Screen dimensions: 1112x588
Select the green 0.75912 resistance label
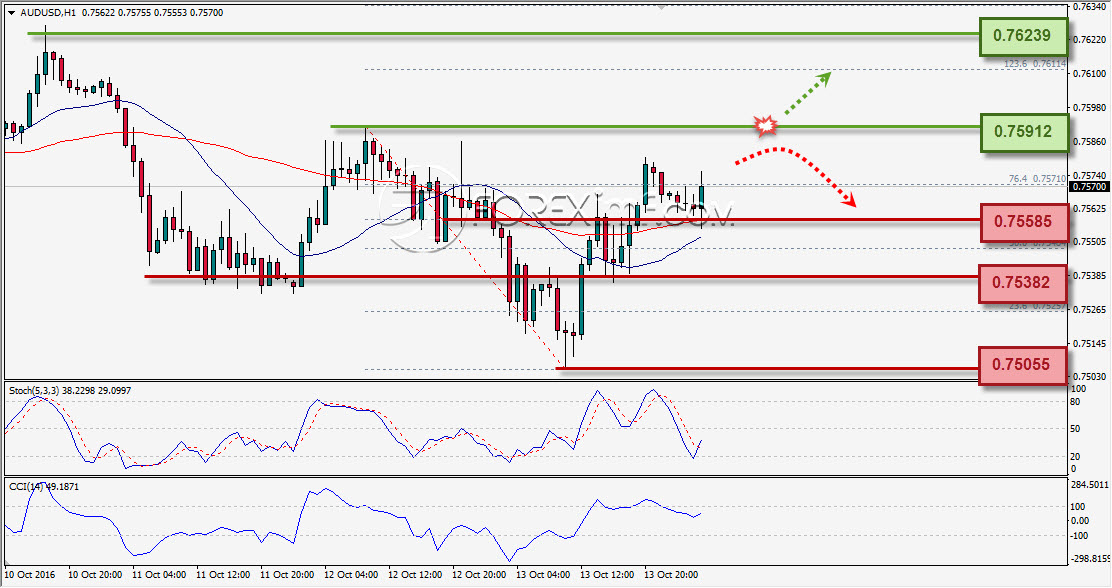pyautogui.click(x=1023, y=132)
